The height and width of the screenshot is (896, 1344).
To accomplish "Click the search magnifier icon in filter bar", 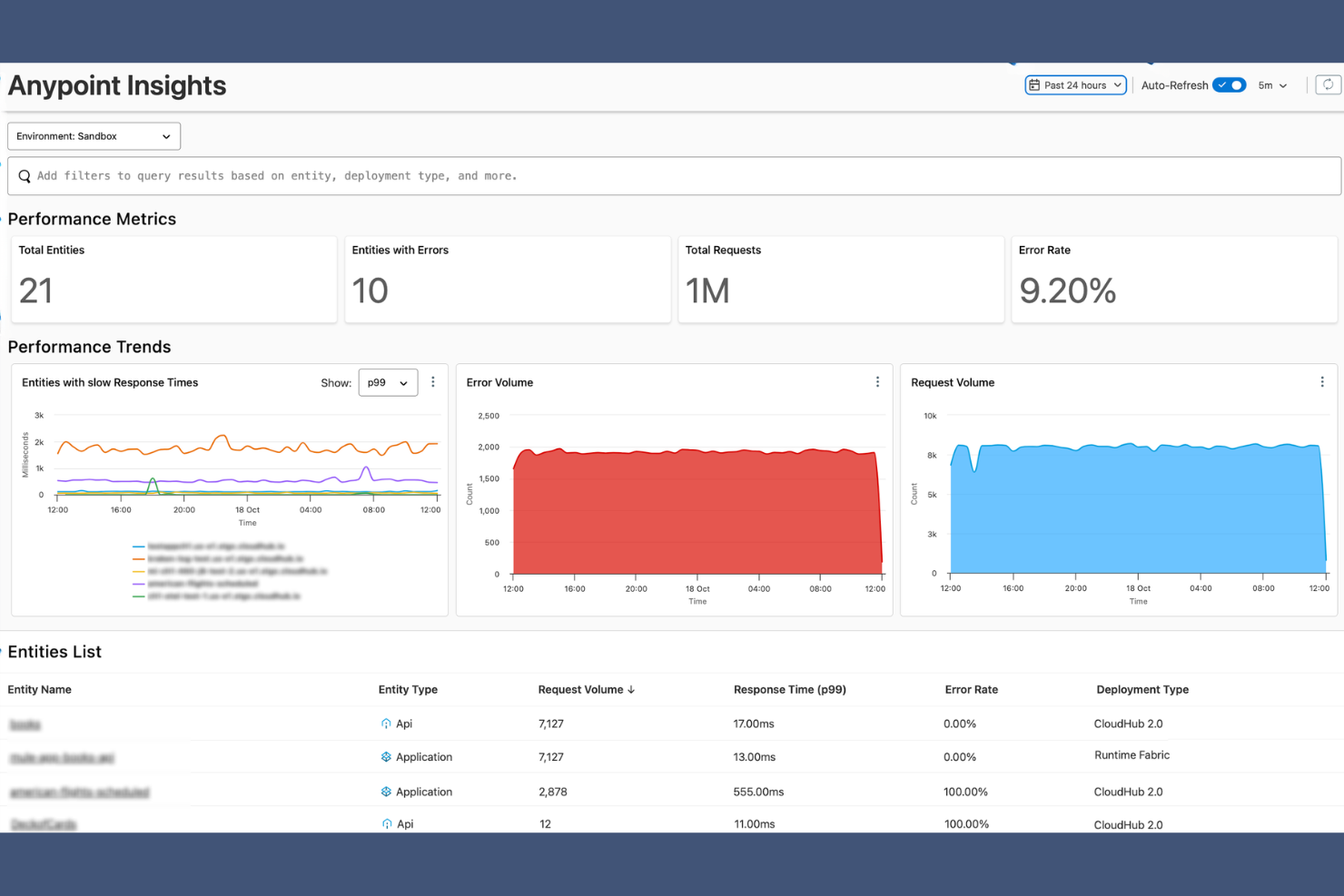I will (25, 176).
